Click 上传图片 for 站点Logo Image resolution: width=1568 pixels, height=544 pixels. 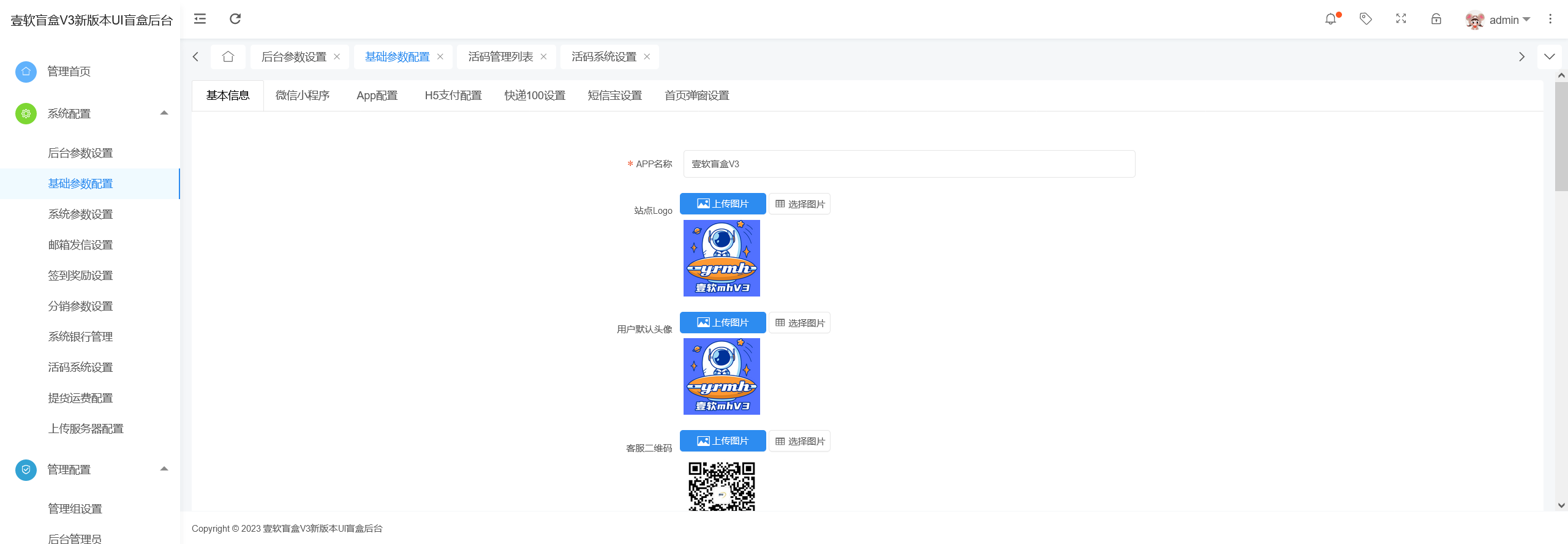click(723, 204)
